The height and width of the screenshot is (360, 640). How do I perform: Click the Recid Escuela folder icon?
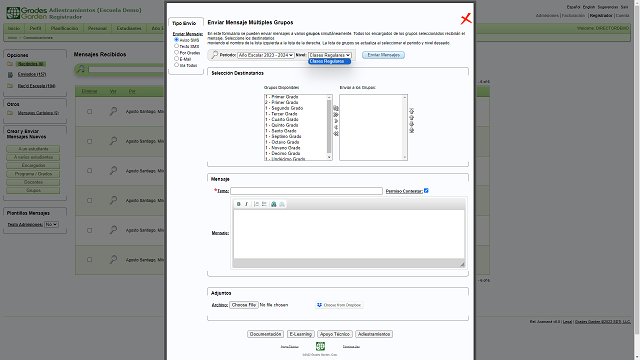10,86
